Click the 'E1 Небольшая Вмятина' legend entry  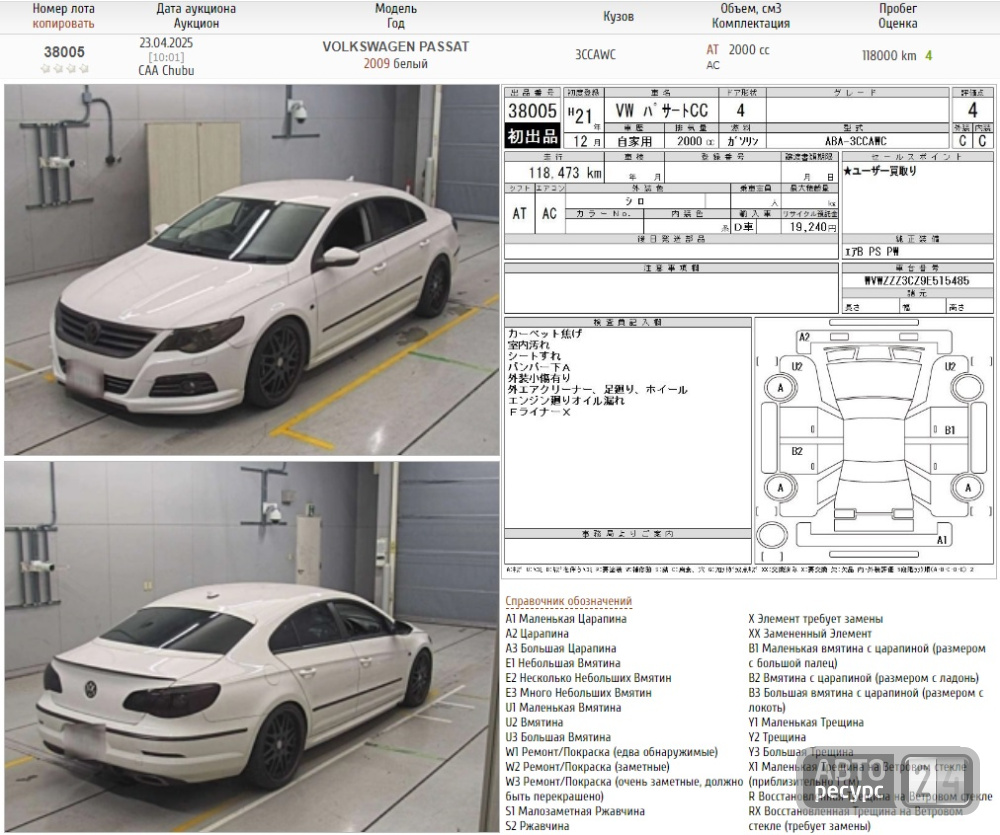(562, 663)
